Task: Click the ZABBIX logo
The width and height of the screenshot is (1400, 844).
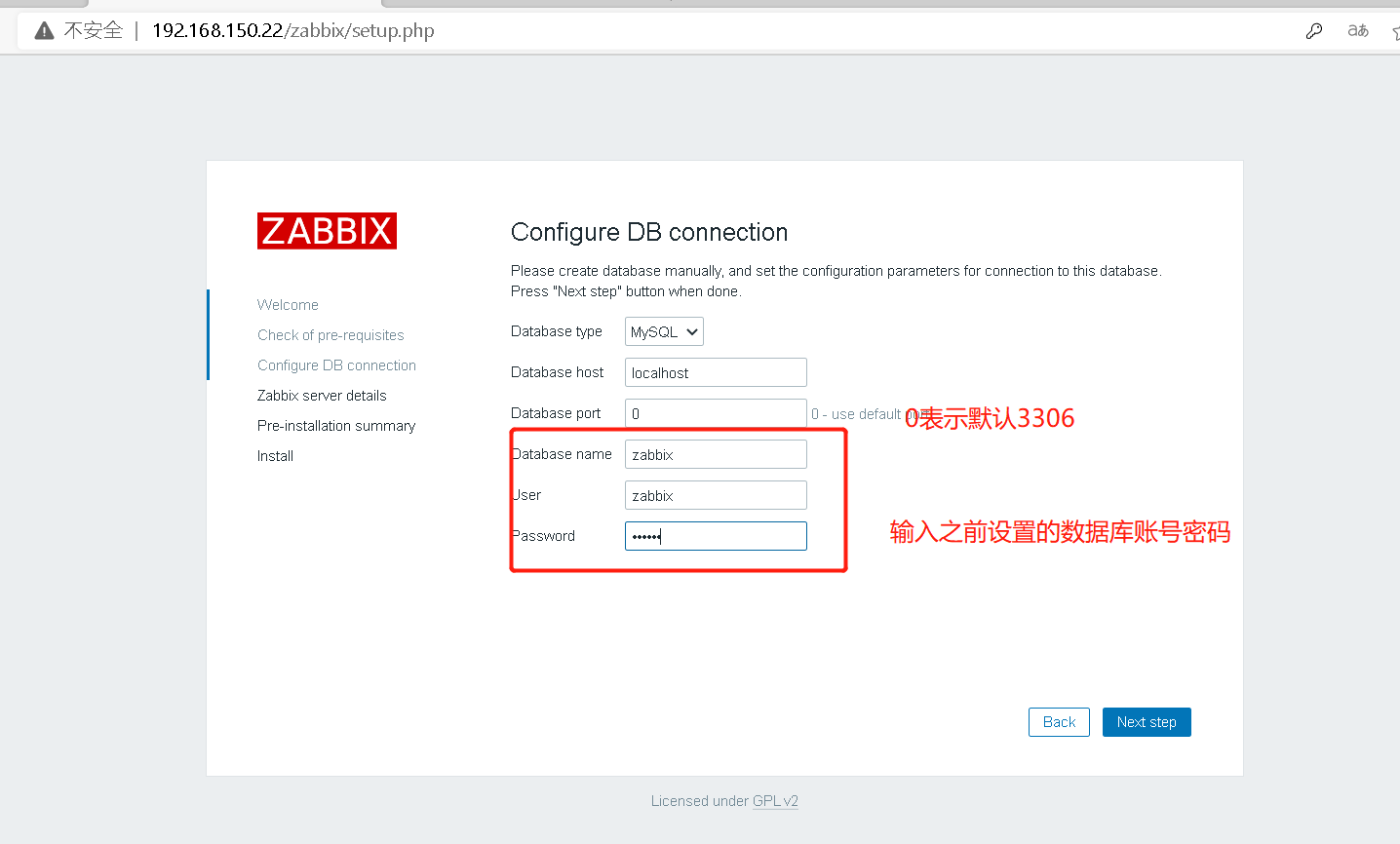Action: [327, 231]
